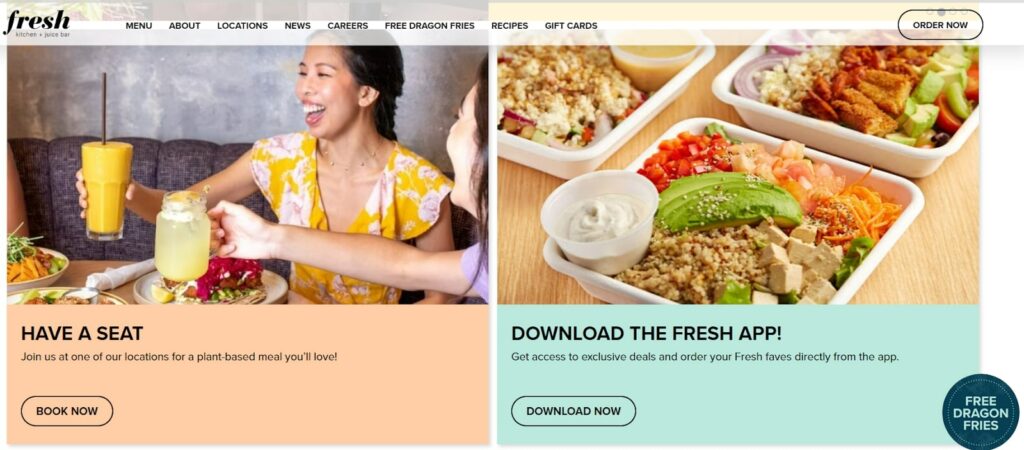The image size is (1024, 450).
Task: Click the Fresh kitchen + juice bar logo
Action: [37, 23]
